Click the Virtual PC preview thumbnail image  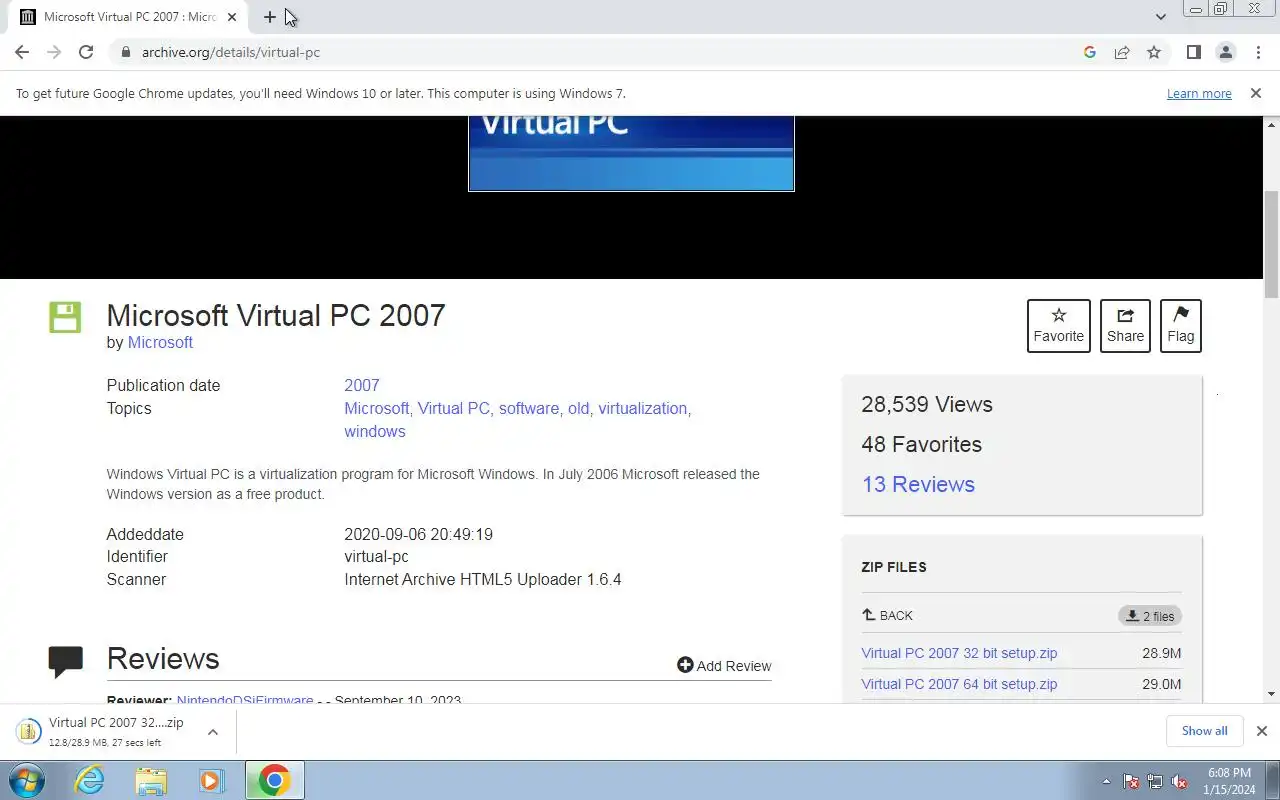point(631,153)
